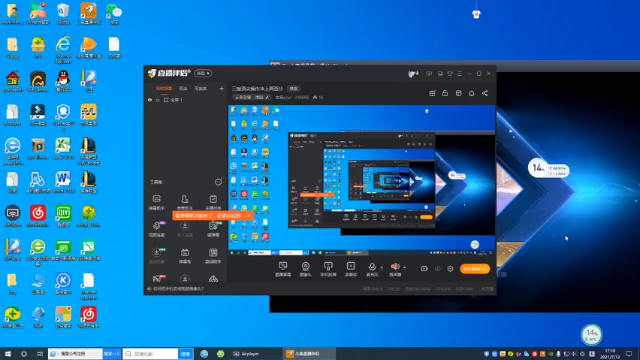Expand the speaker options arrow
The height and width of the screenshot is (360, 640).
[x=404, y=268]
